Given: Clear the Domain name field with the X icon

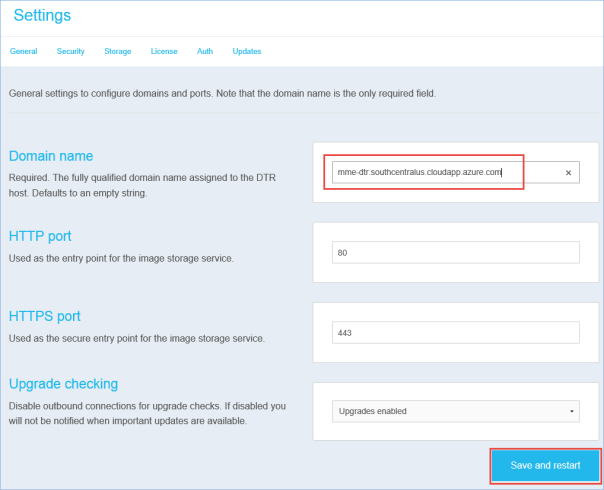Looking at the screenshot, I should [x=568, y=172].
